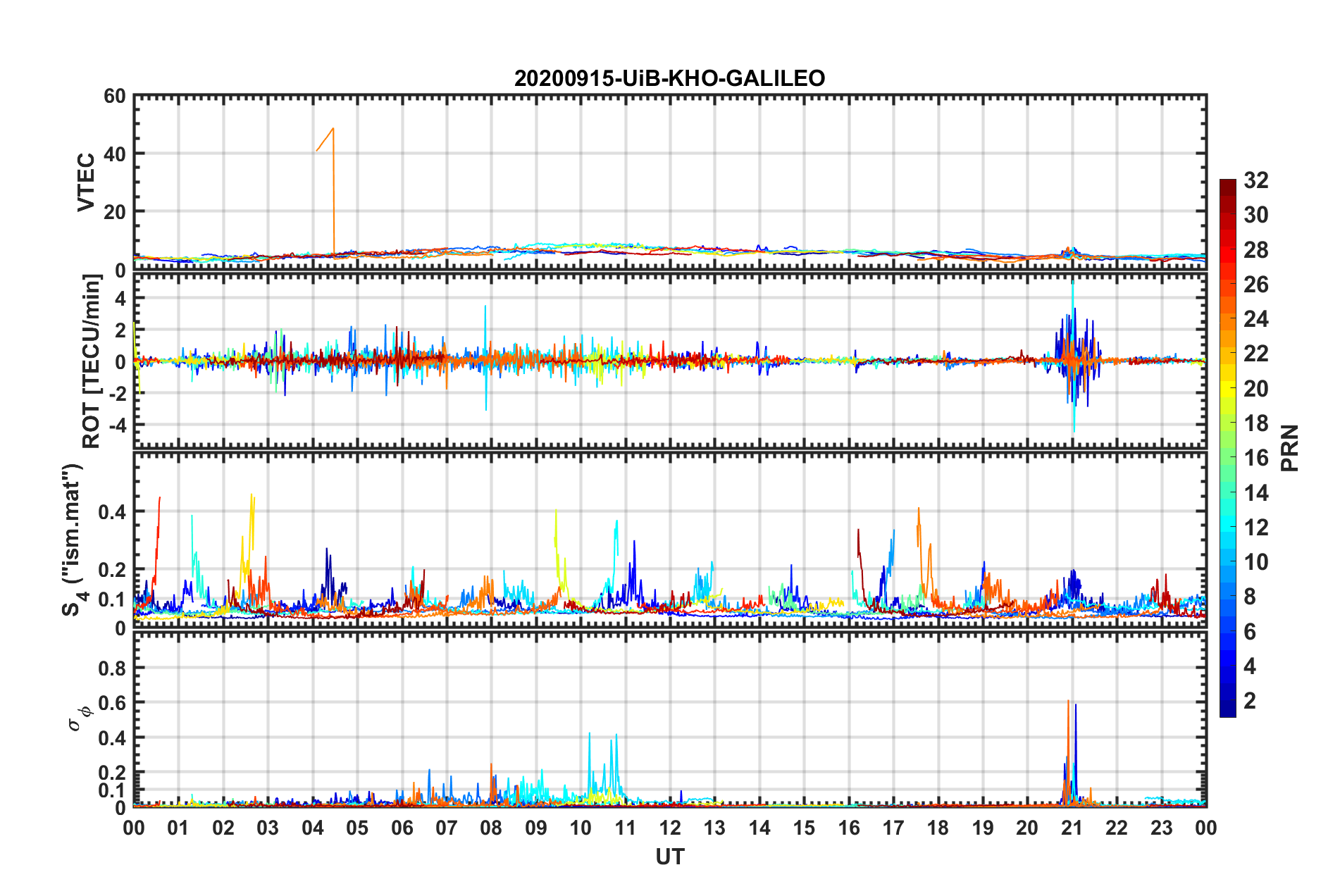Click ROT axis tick -4
The width and height of the screenshot is (1340, 896).
point(118,425)
